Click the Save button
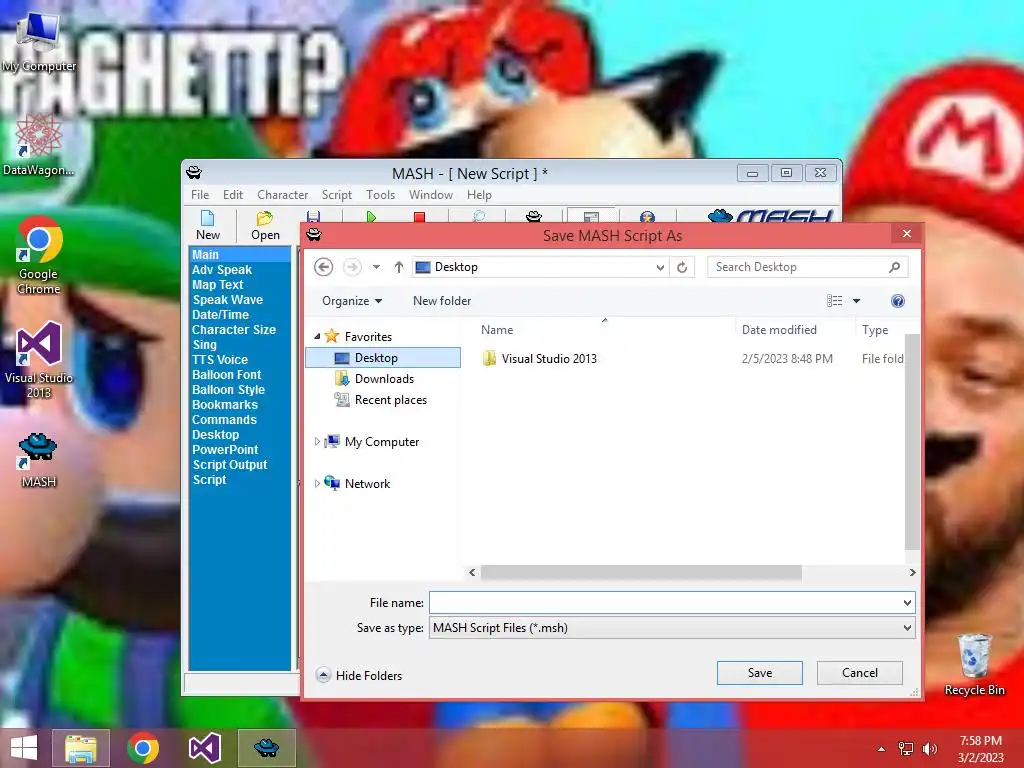The width and height of the screenshot is (1024, 768). click(760, 673)
